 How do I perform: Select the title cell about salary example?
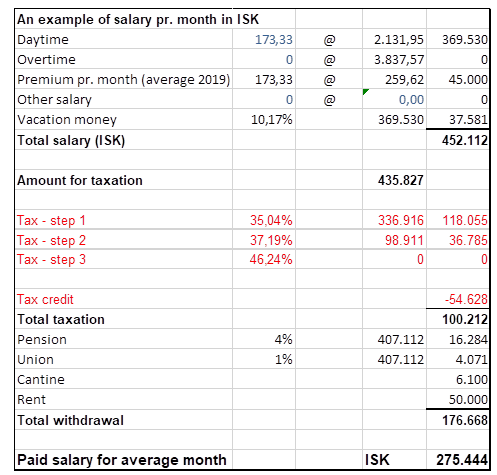138,19
